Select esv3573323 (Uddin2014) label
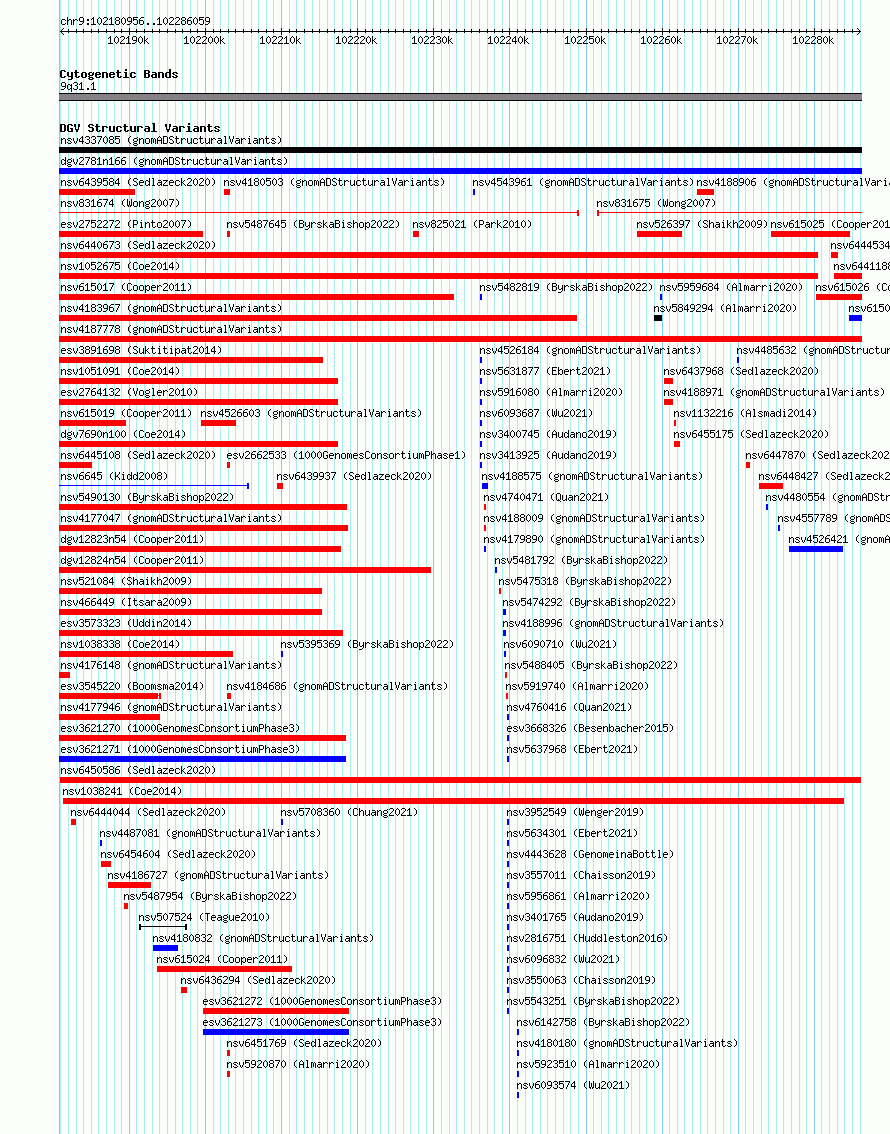Viewport: 890px width, 1134px height. (126, 623)
